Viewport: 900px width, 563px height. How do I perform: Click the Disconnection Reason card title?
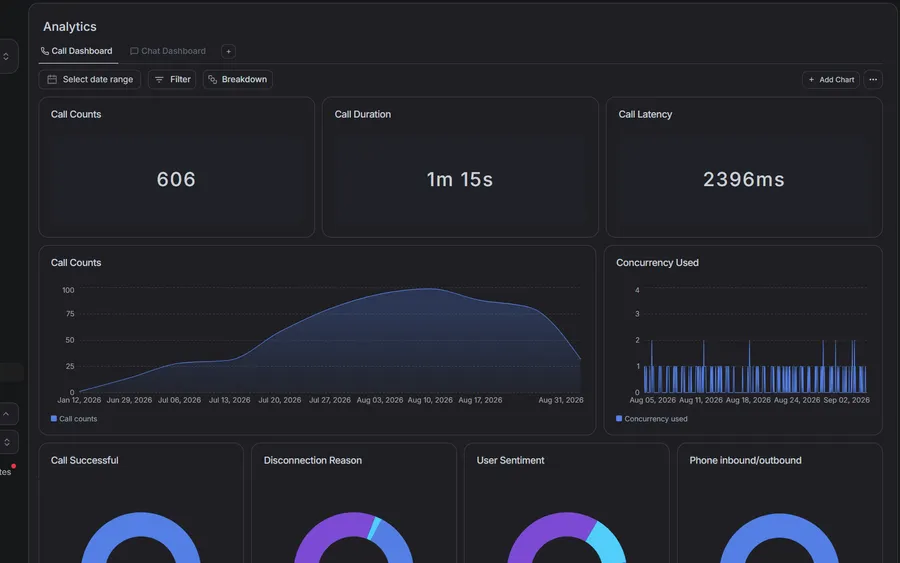[313, 460]
